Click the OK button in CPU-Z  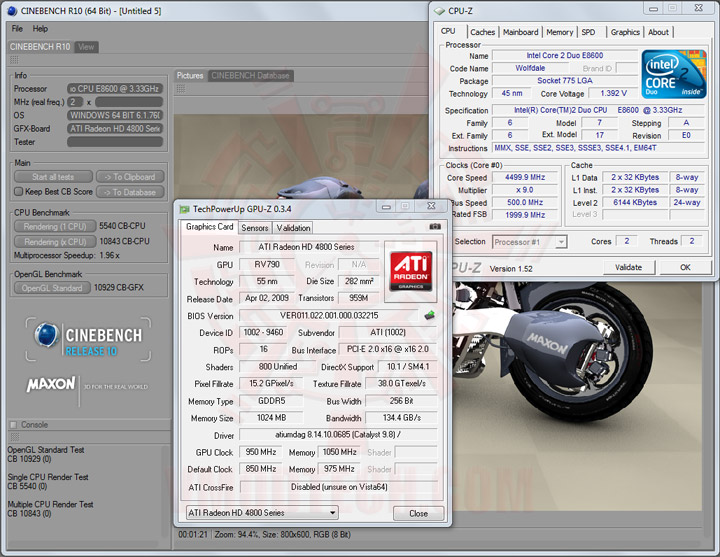click(x=685, y=267)
